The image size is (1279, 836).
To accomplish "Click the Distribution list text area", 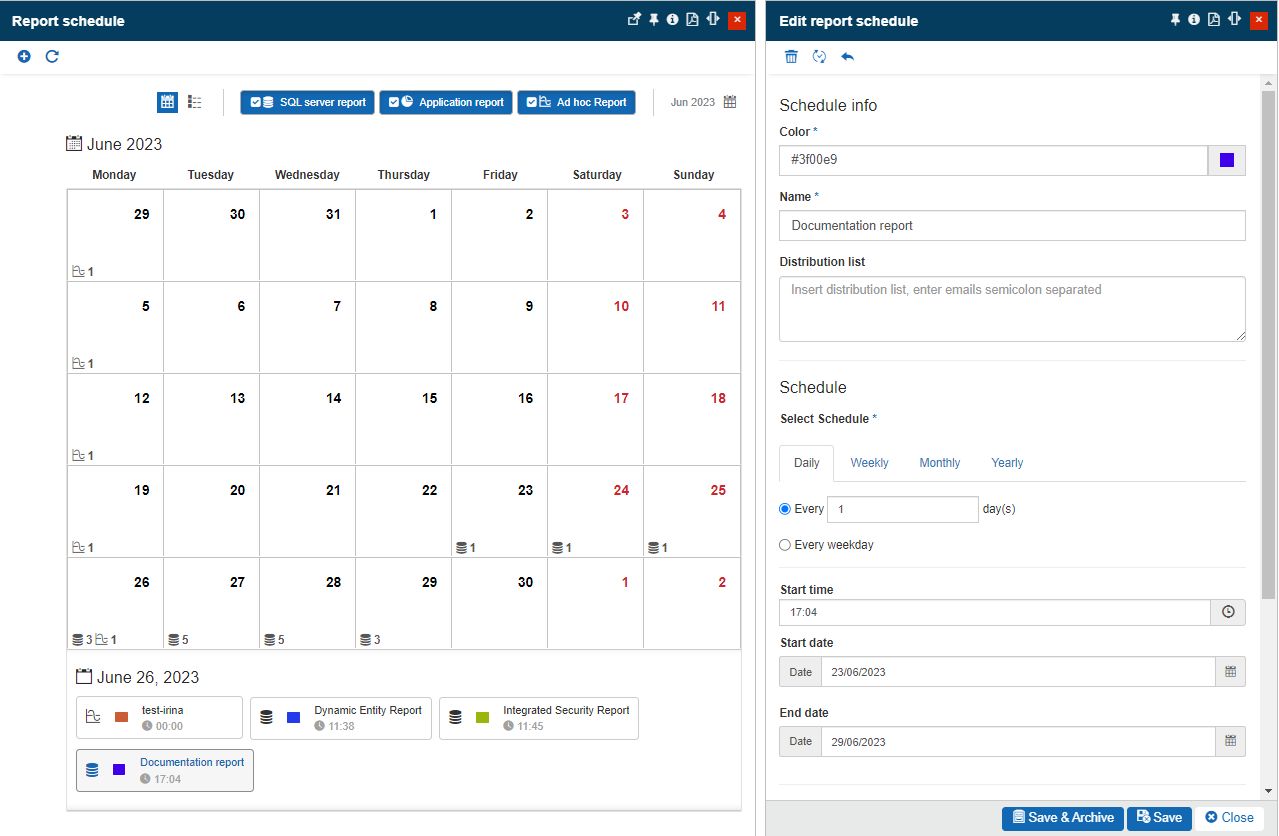I will click(x=1011, y=309).
